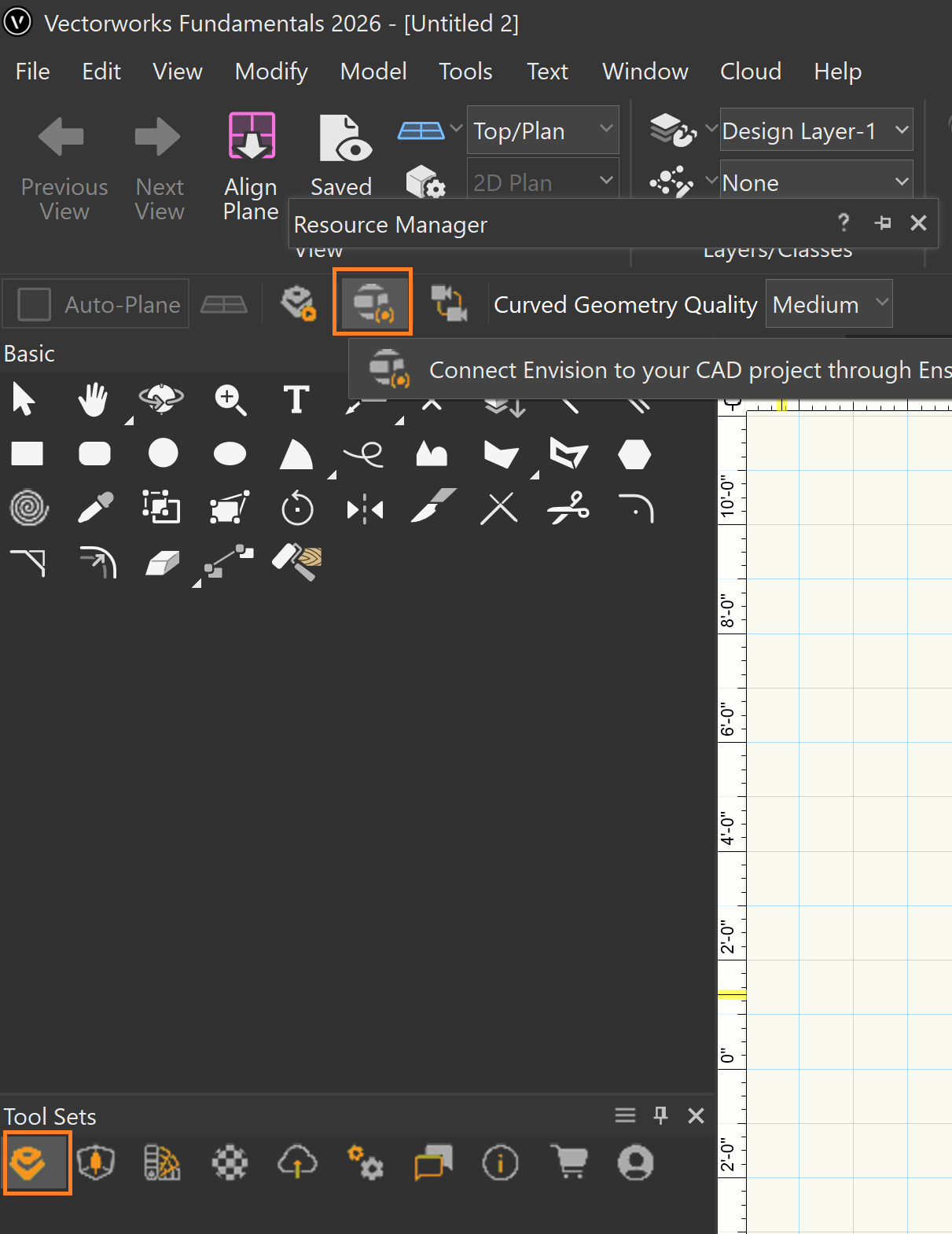Open the user account tool set
952x1234 pixels.
click(635, 1162)
